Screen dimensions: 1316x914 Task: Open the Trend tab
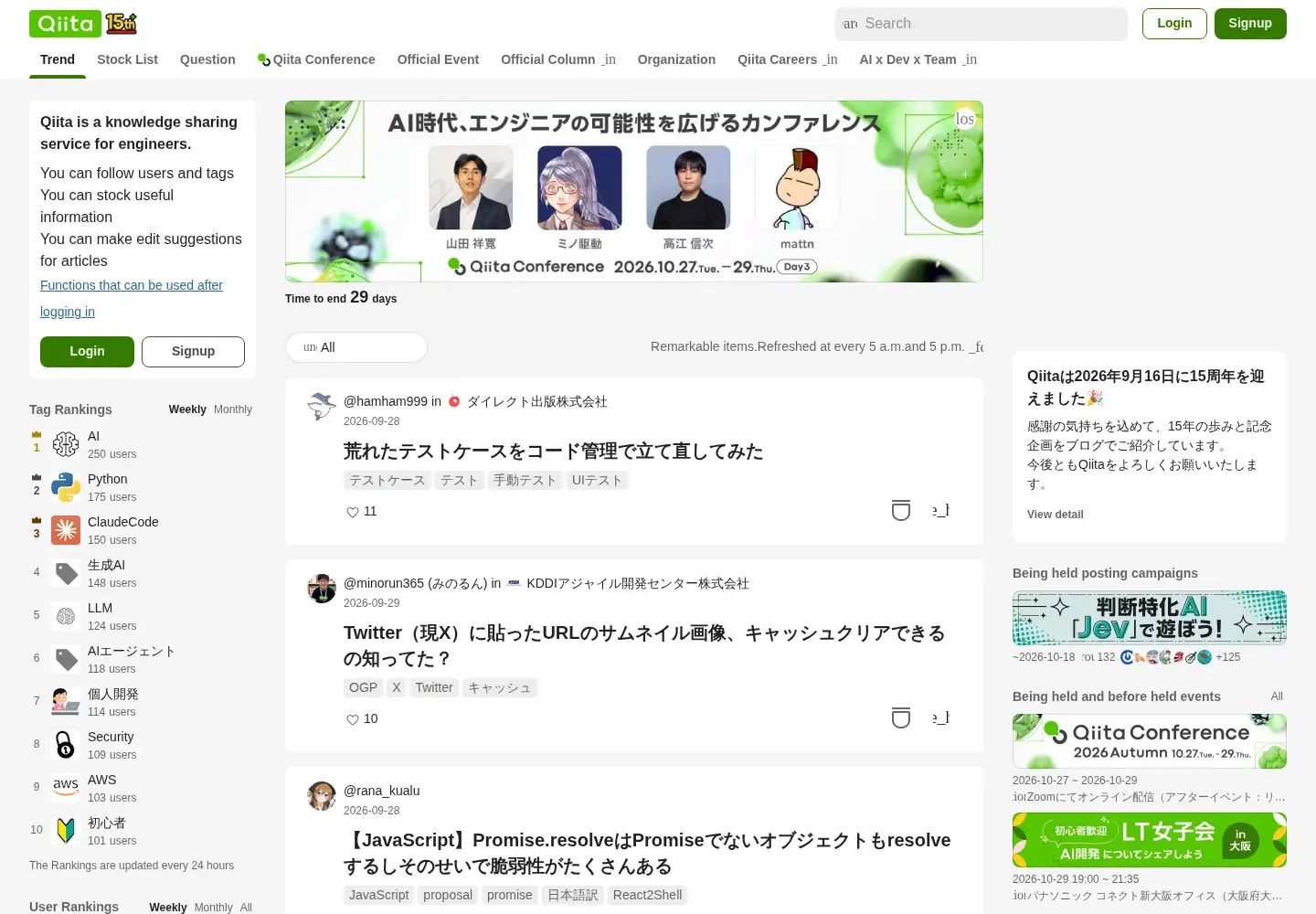[58, 59]
